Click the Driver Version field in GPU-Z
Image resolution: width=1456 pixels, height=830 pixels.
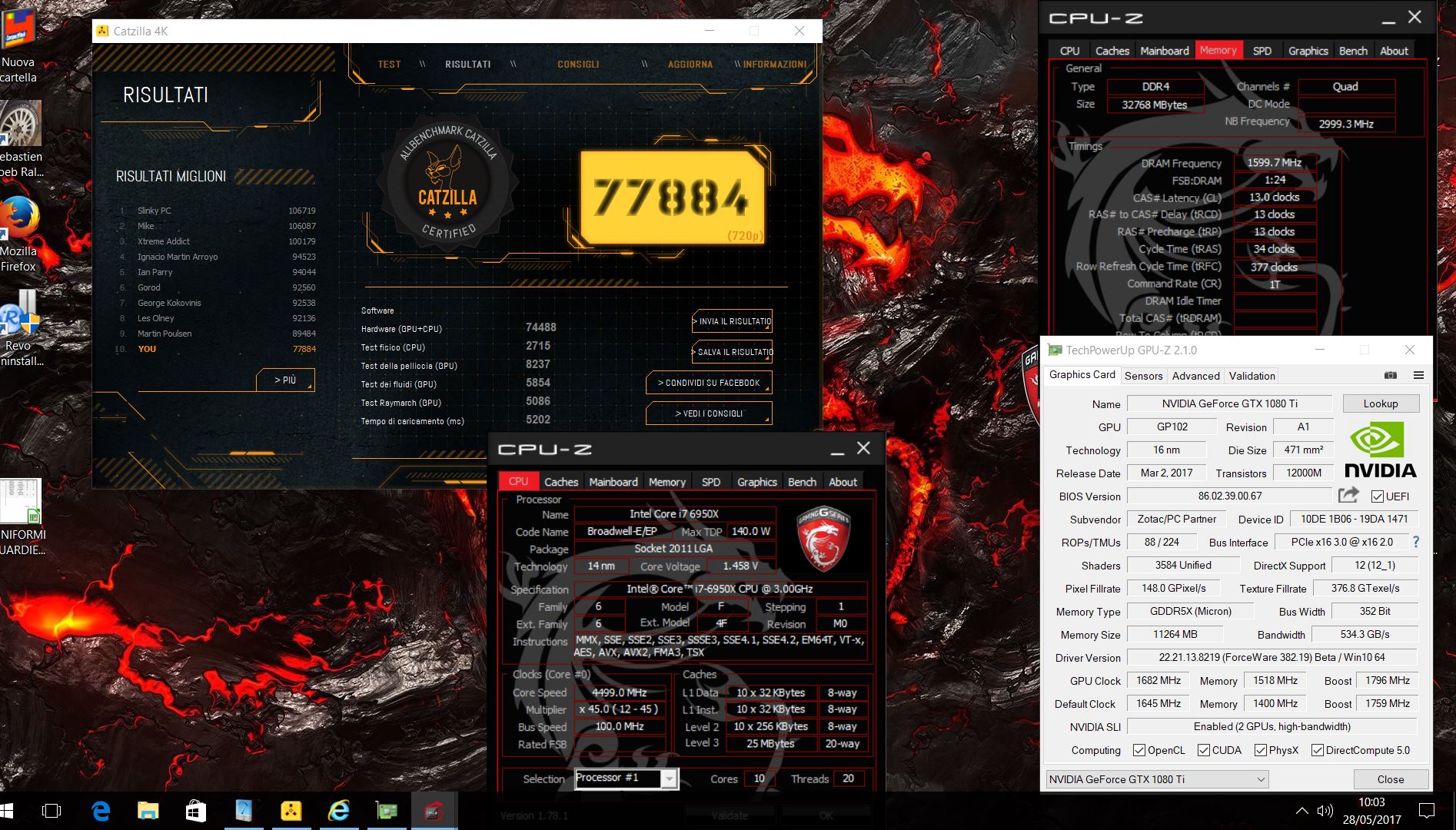[1272, 657]
